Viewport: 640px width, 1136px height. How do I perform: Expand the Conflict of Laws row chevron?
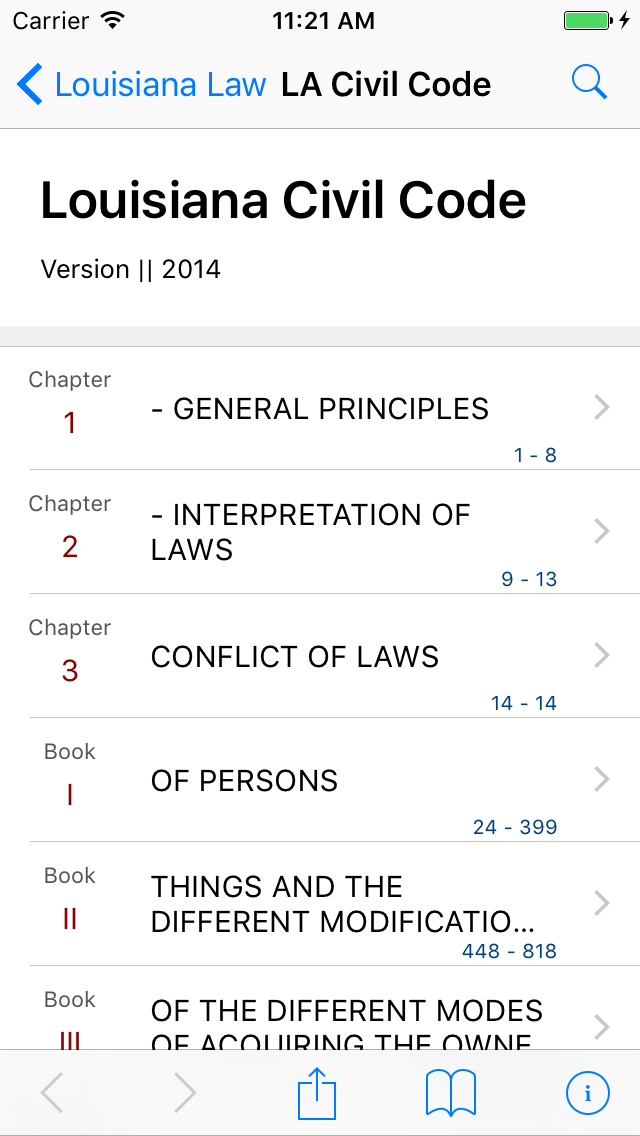coord(601,655)
